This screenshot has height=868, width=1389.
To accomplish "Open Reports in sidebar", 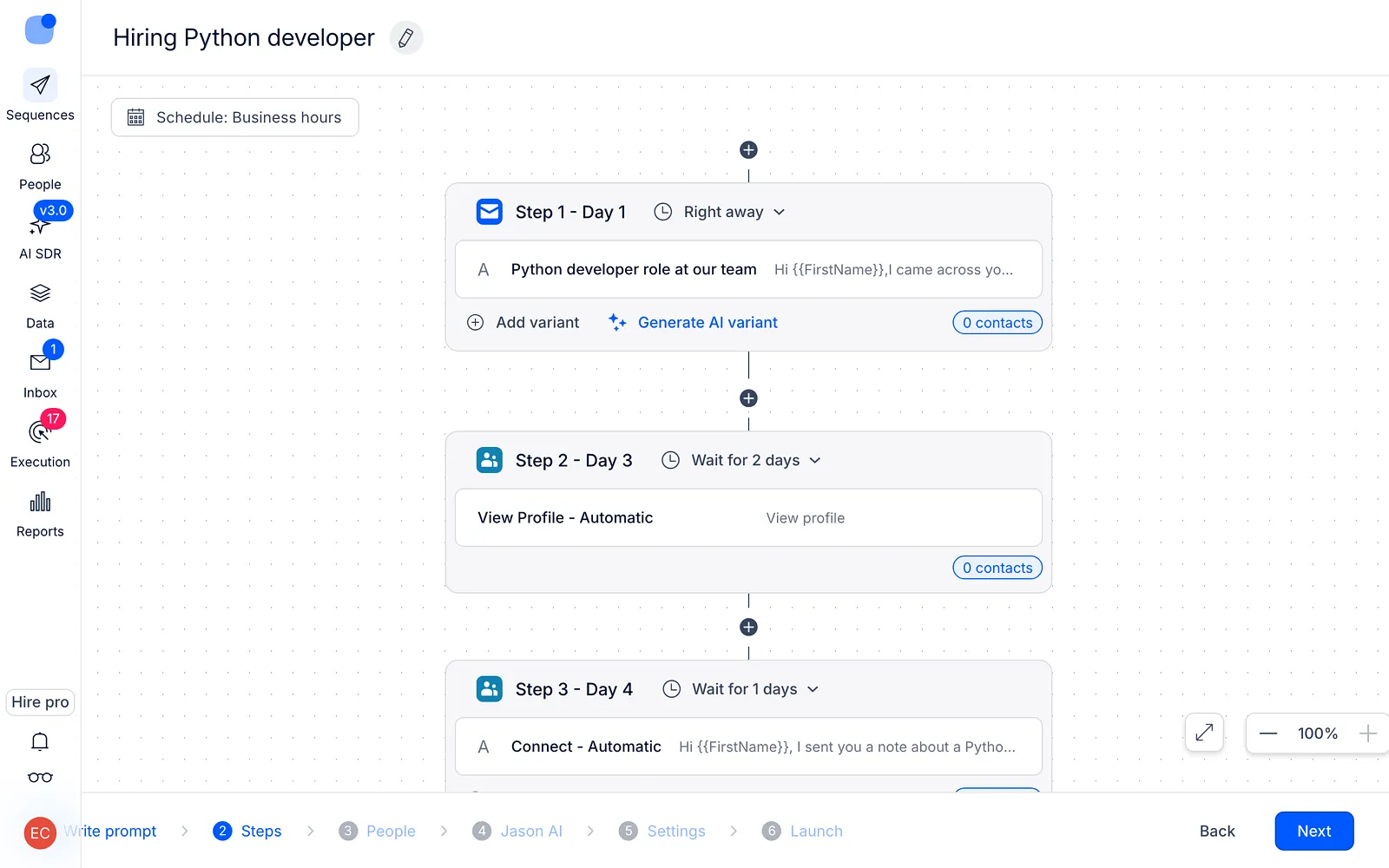I will point(40,514).
